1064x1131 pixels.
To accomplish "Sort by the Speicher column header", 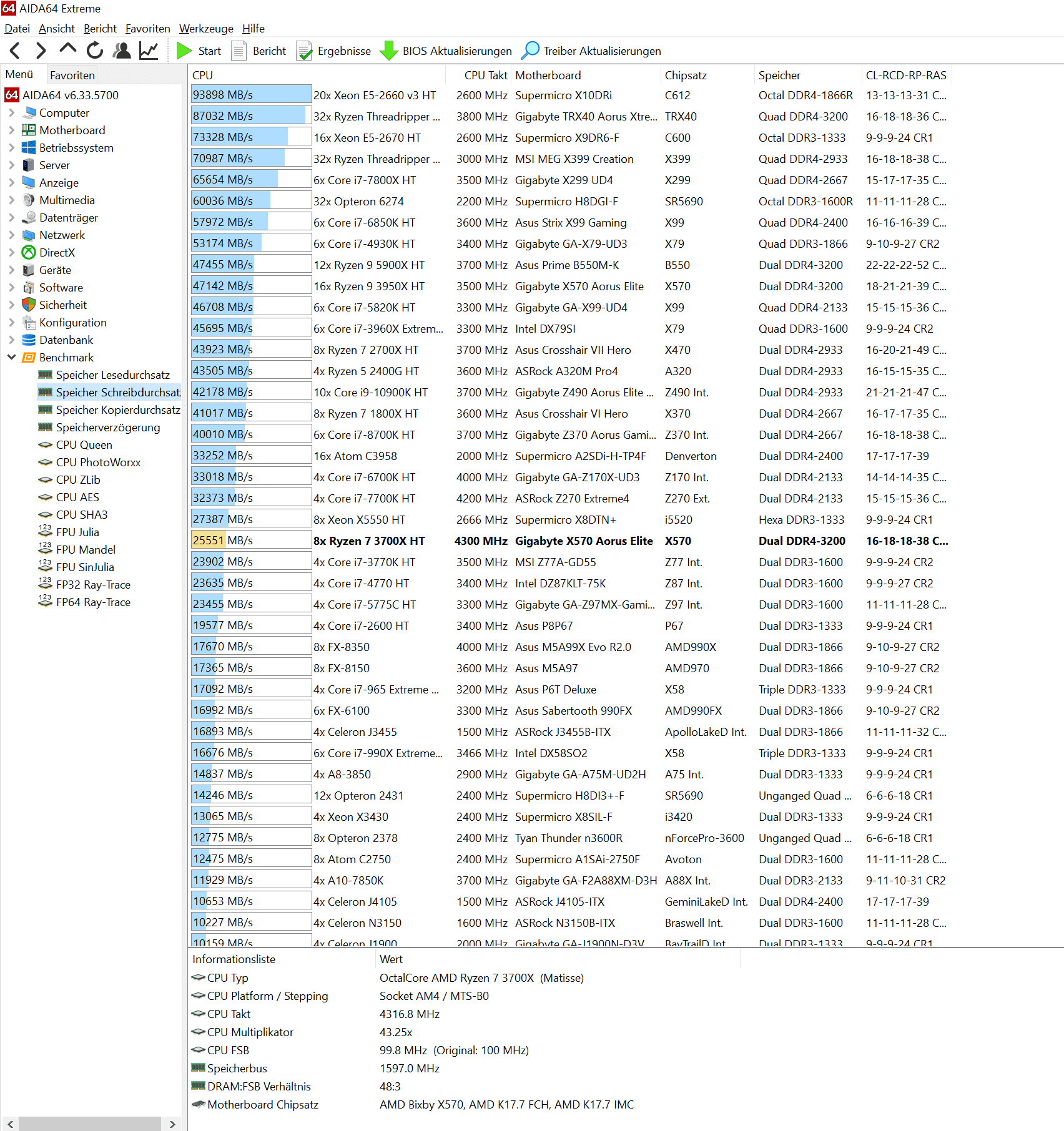I will click(x=808, y=76).
